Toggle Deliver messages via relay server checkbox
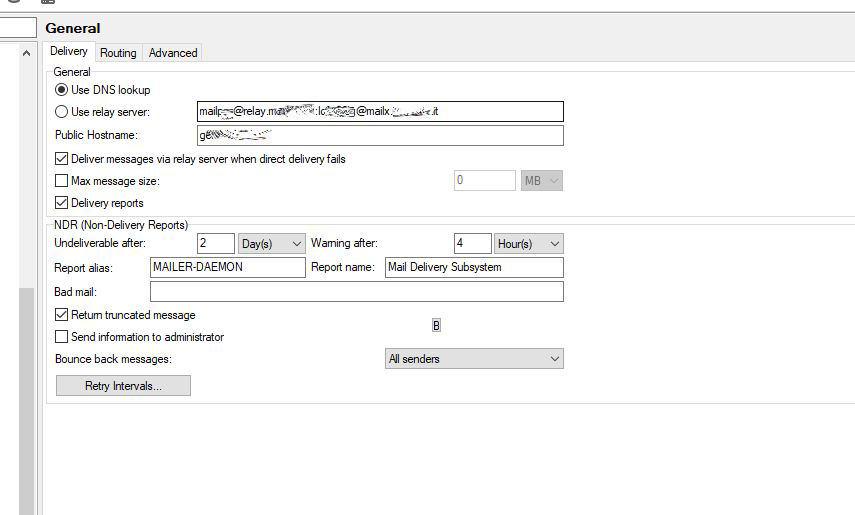 point(62,159)
